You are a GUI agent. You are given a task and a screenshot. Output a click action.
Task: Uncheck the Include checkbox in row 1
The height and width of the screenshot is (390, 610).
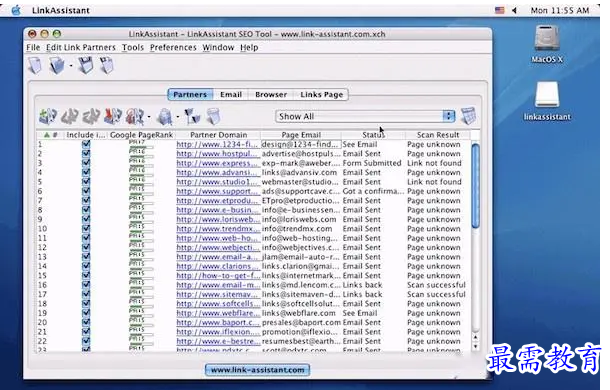pyautogui.click(x=86, y=144)
